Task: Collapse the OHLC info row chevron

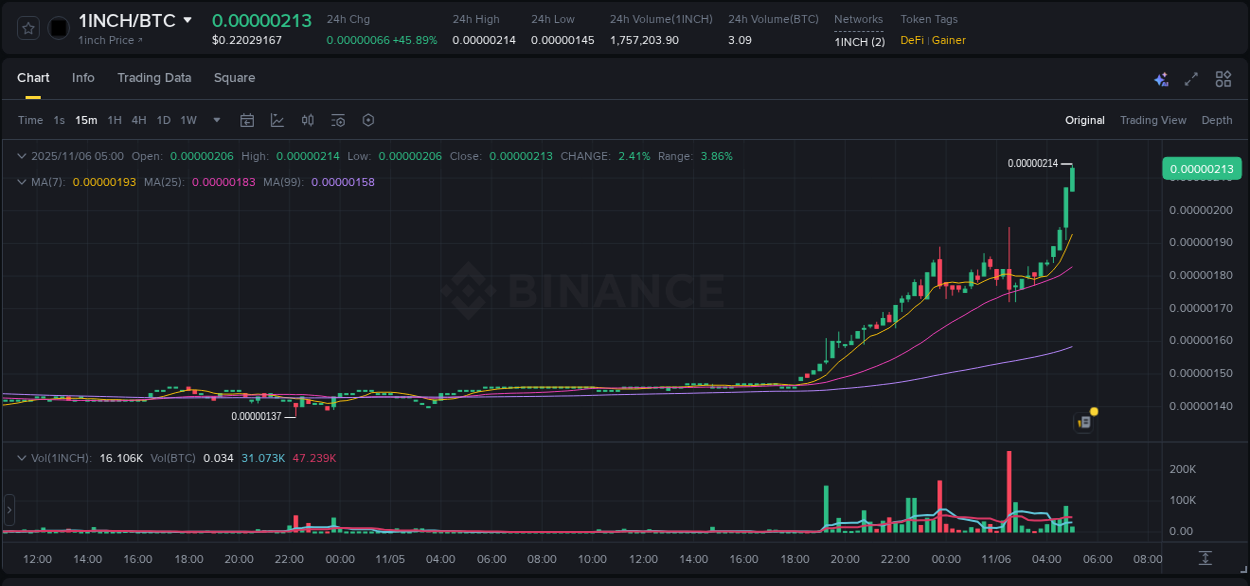Action: (x=22, y=156)
